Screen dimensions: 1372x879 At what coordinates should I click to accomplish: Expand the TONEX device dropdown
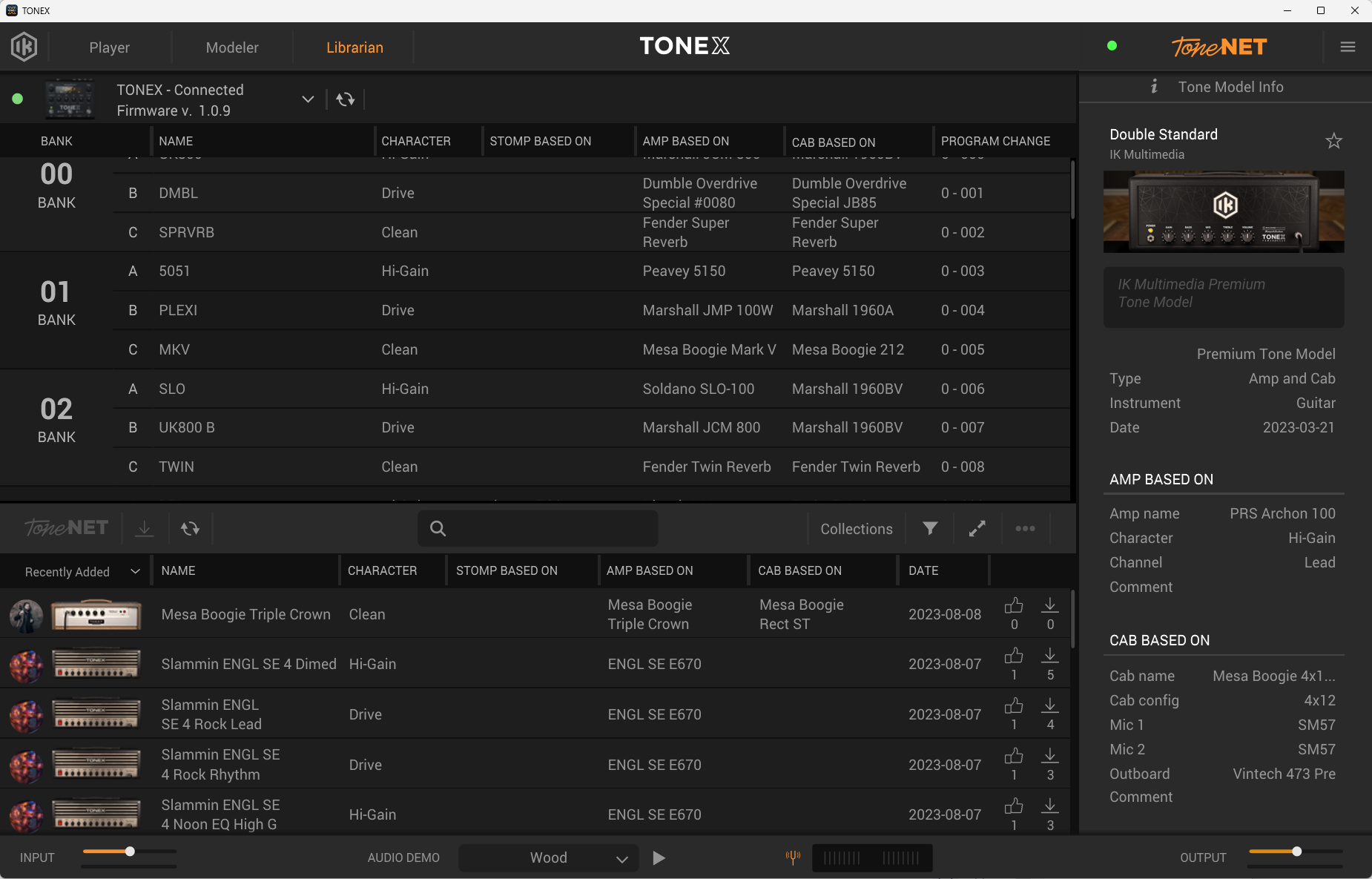point(308,99)
